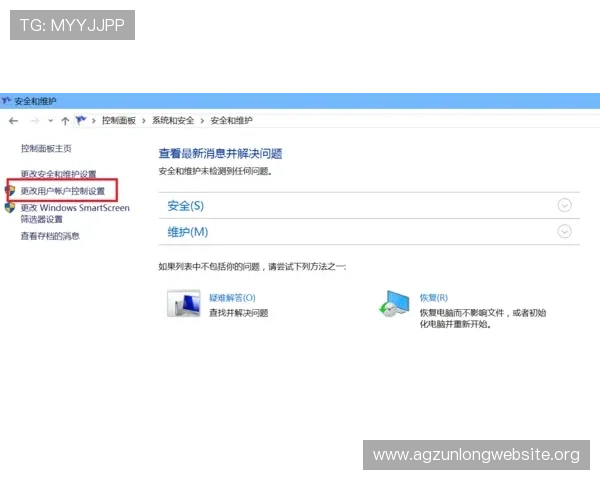Open 控制面板主页 link
Viewport: 600px width, 480px height.
tap(46, 149)
